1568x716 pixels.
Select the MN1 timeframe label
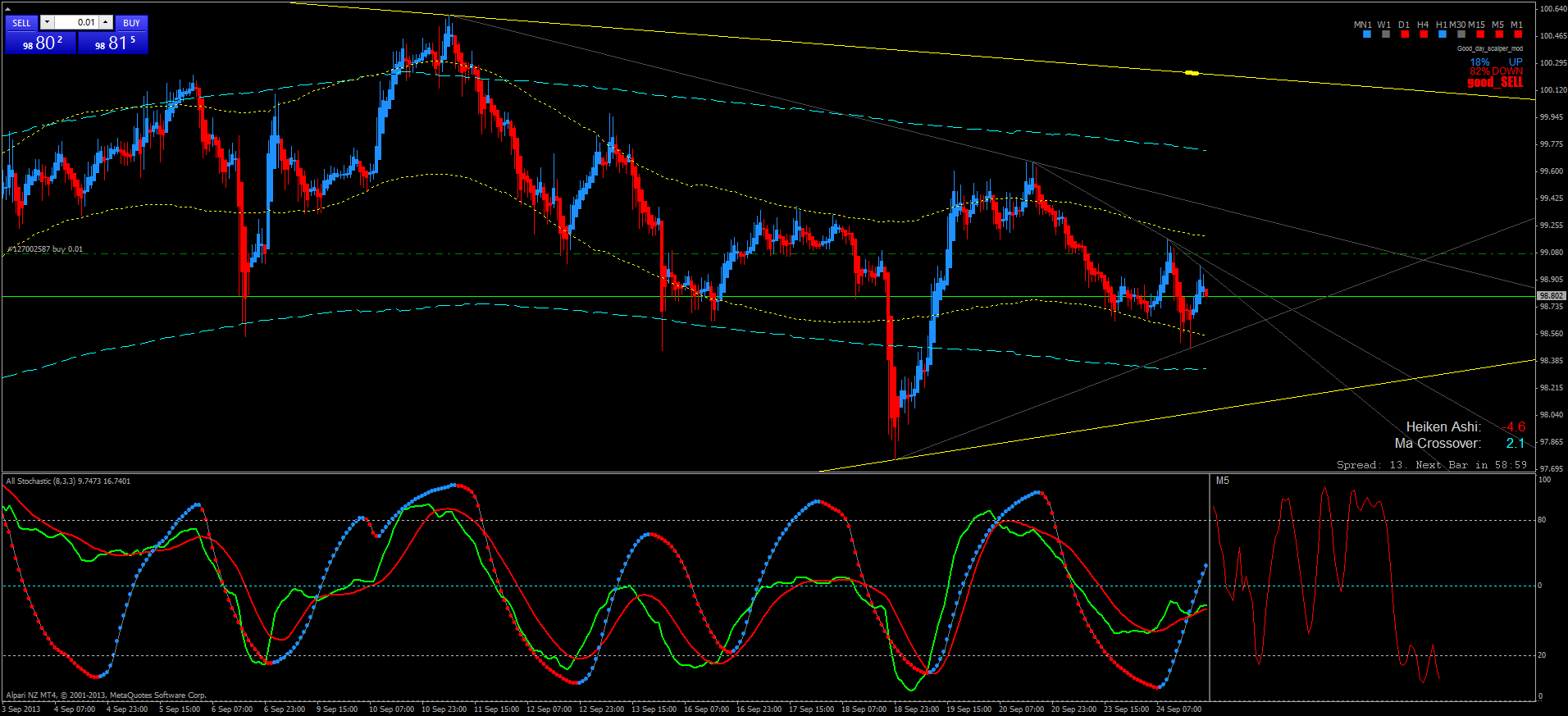point(1362,25)
